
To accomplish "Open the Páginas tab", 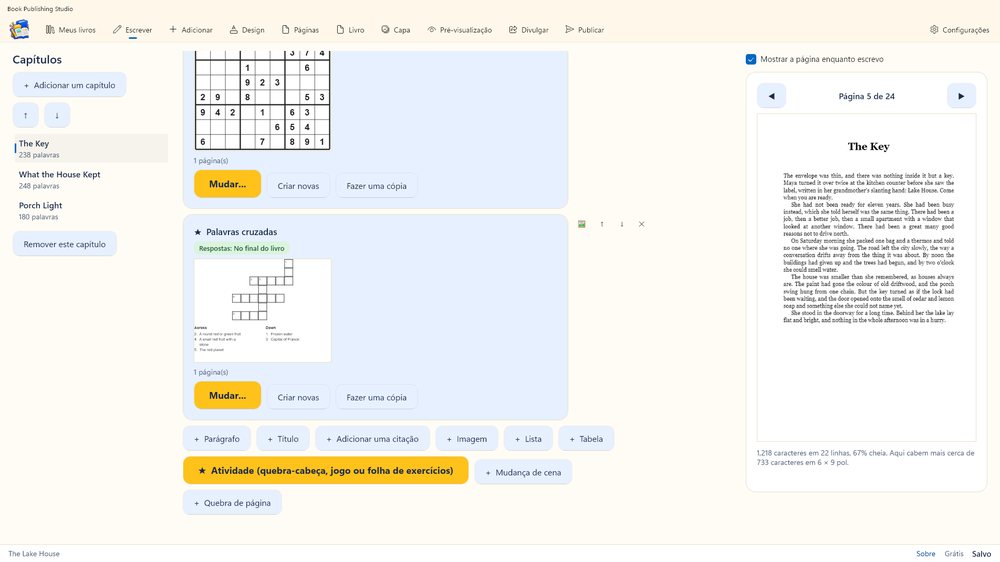I will coord(300,30).
